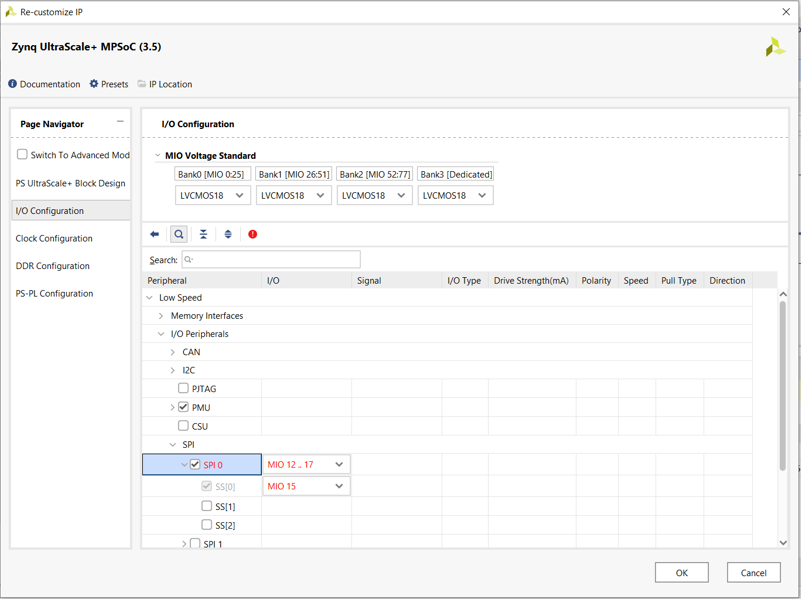Viewport: 801px width, 599px height.
Task: Switch to Clock Configuration page
Action: click(55, 239)
